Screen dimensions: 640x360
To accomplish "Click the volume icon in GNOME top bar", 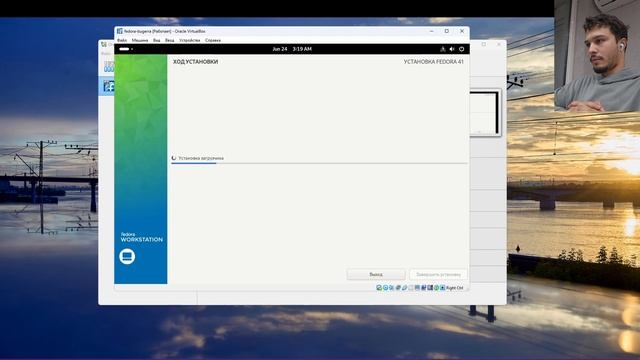I will tap(452, 49).
